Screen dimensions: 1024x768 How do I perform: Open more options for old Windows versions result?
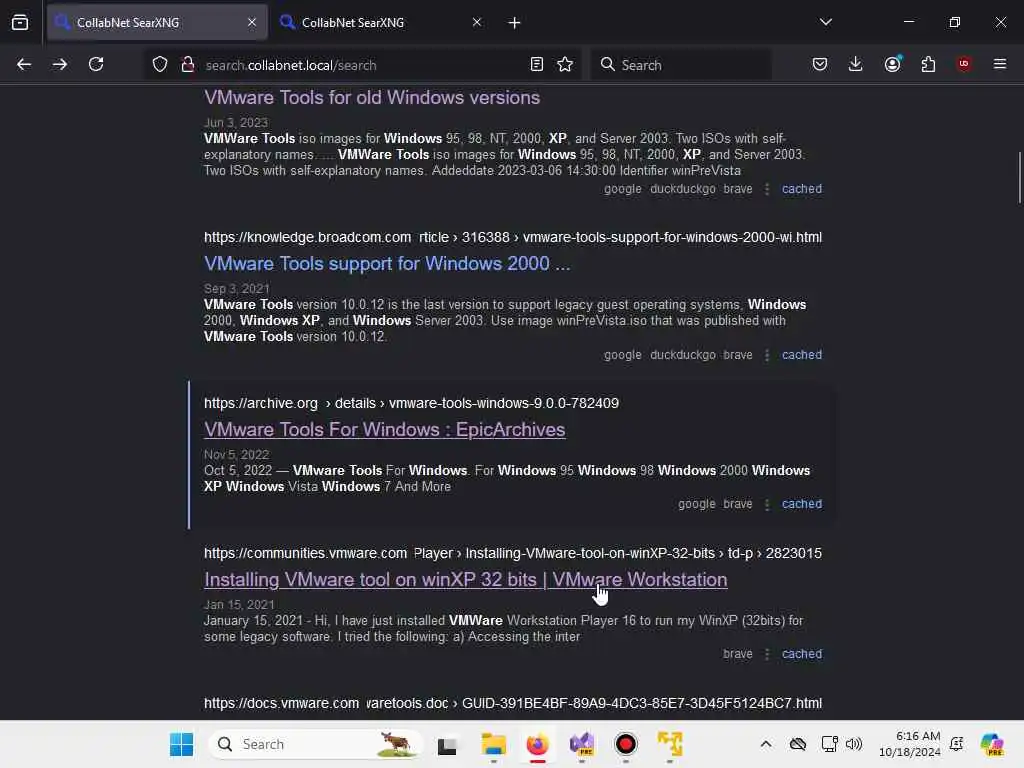[767, 189]
